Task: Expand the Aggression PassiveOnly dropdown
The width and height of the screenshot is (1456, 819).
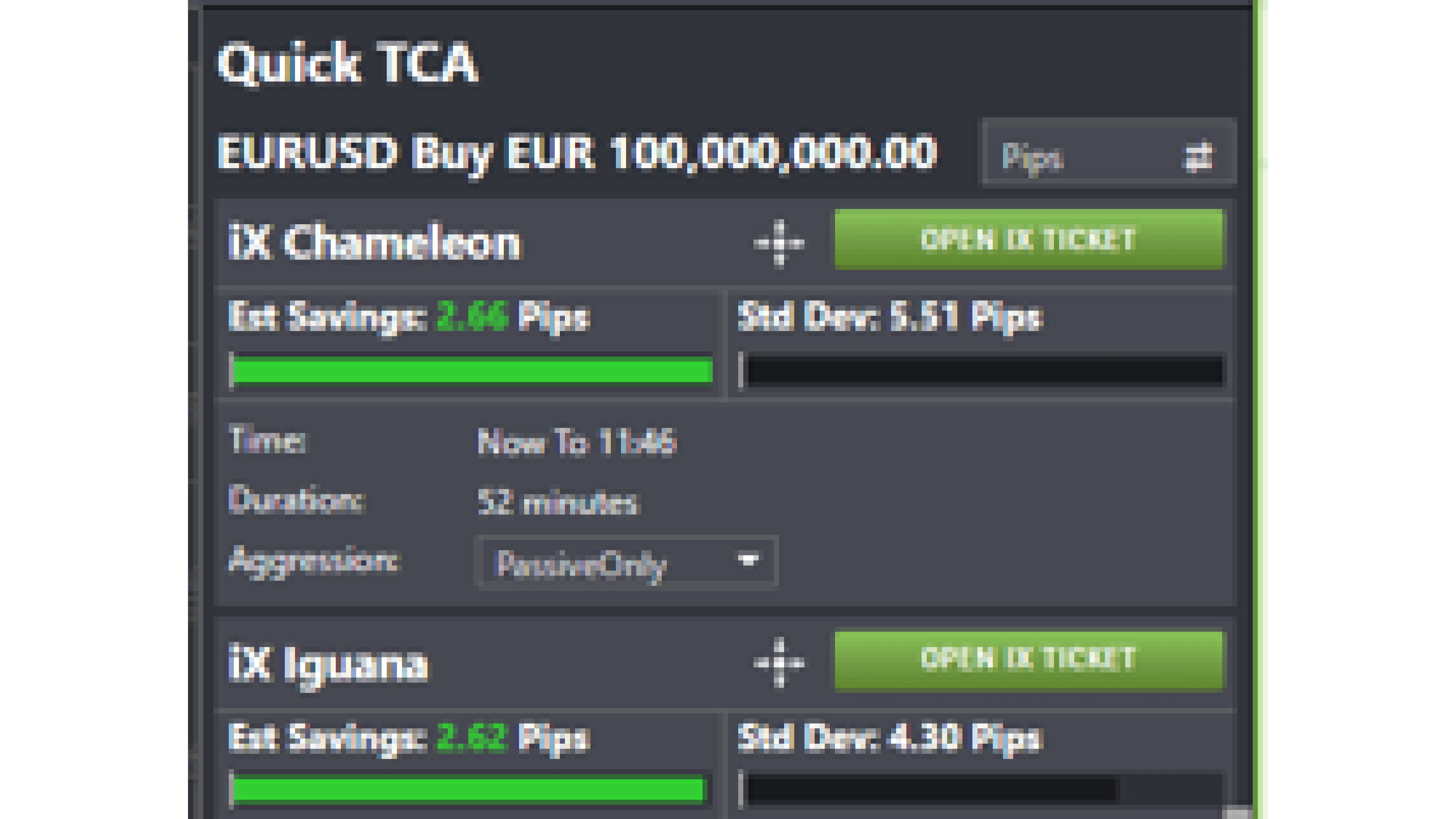Action: 748,561
